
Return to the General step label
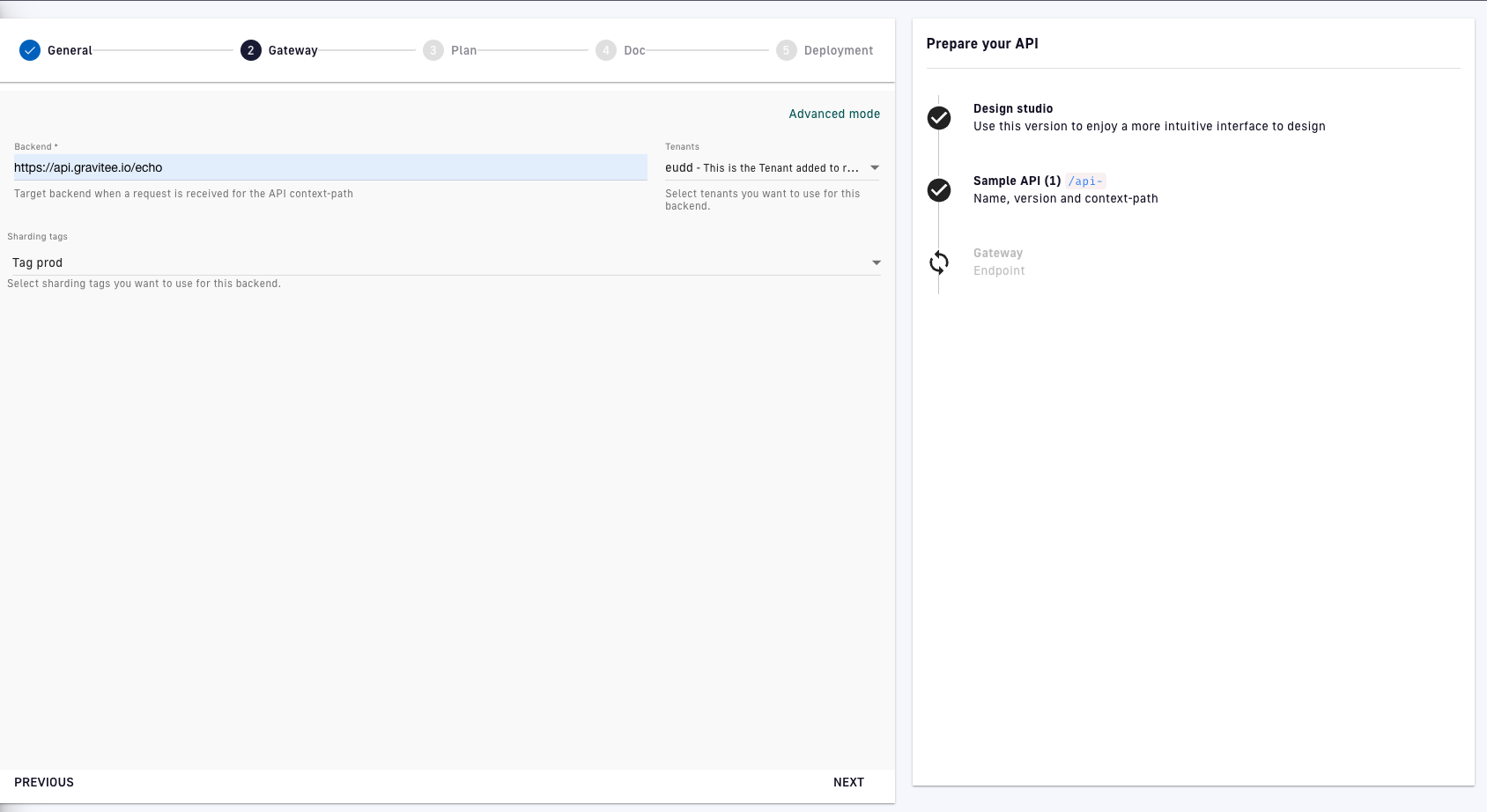(x=70, y=51)
